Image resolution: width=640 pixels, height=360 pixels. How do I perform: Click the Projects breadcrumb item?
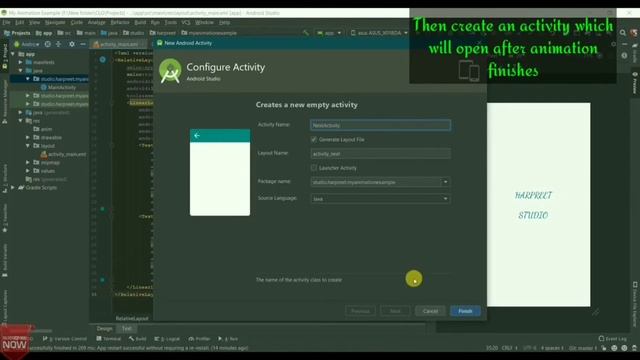tap(17, 33)
